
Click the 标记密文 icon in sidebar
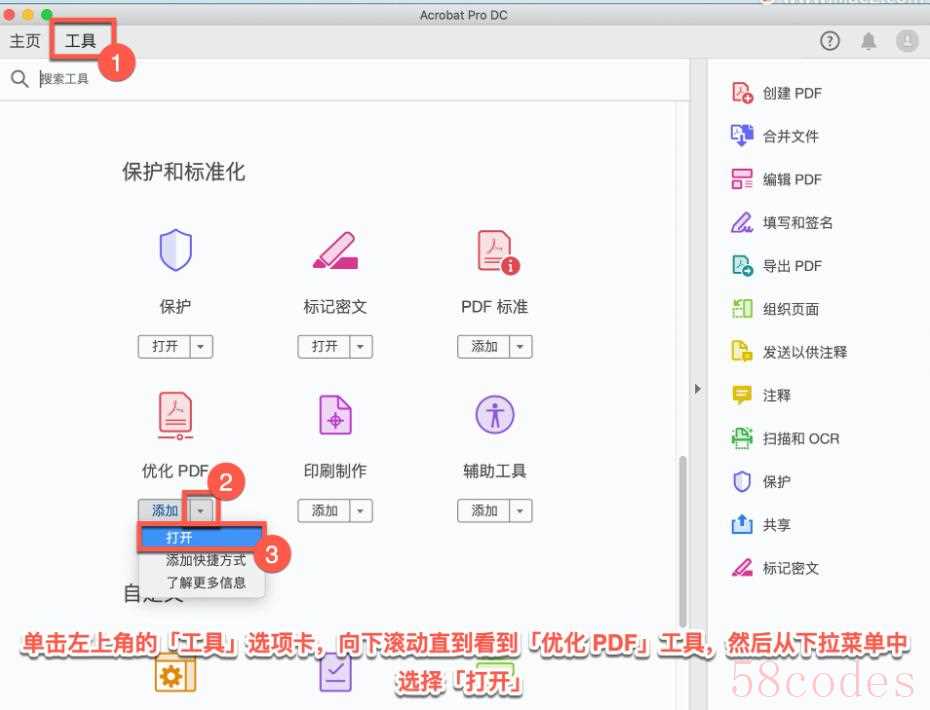pos(742,568)
